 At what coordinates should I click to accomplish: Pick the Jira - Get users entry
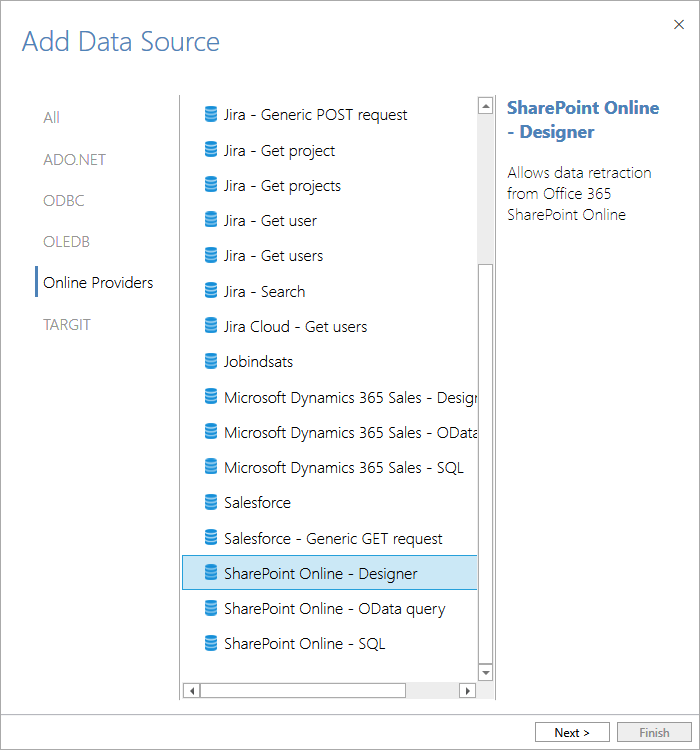click(329, 256)
